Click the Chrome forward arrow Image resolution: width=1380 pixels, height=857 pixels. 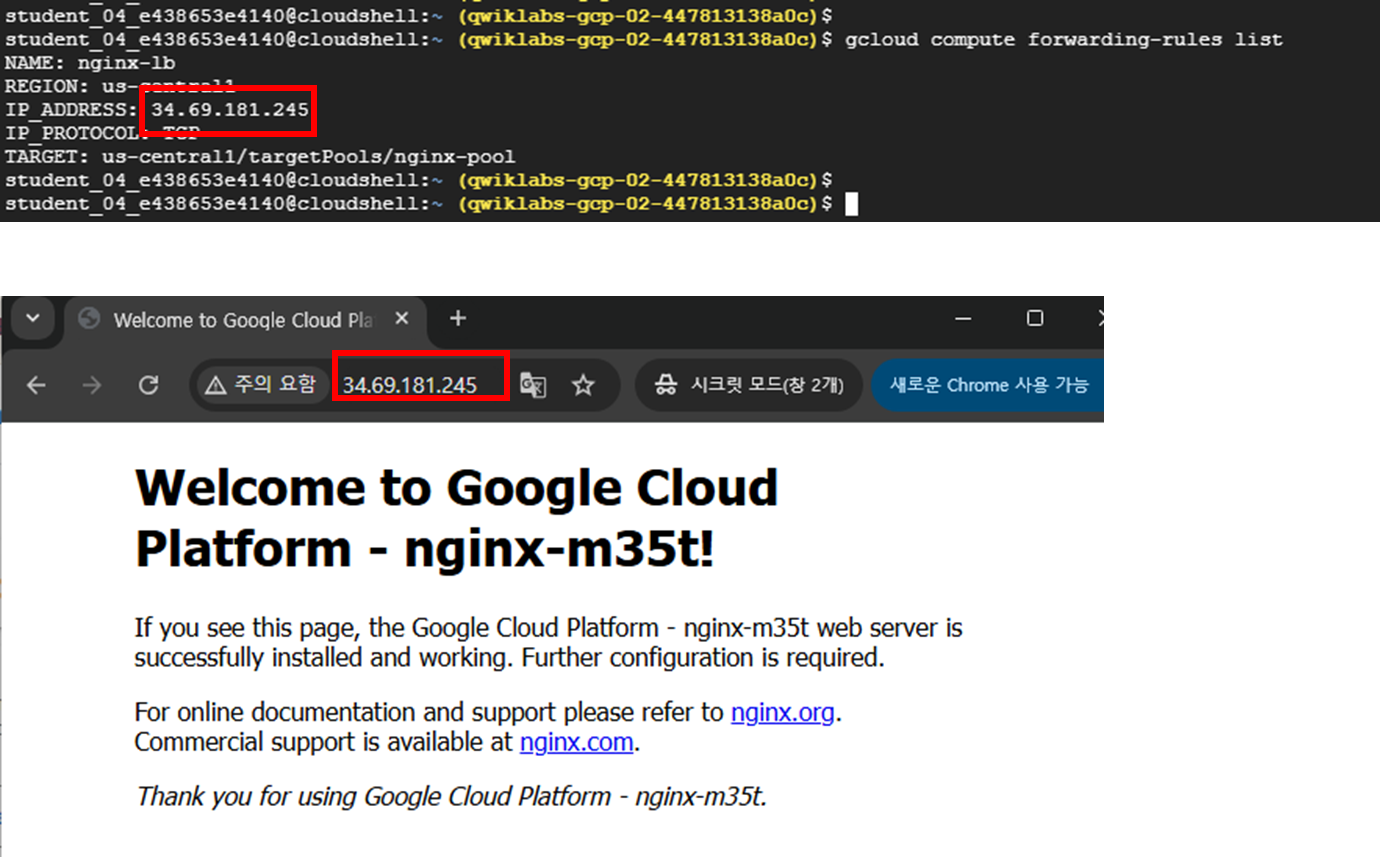92,385
